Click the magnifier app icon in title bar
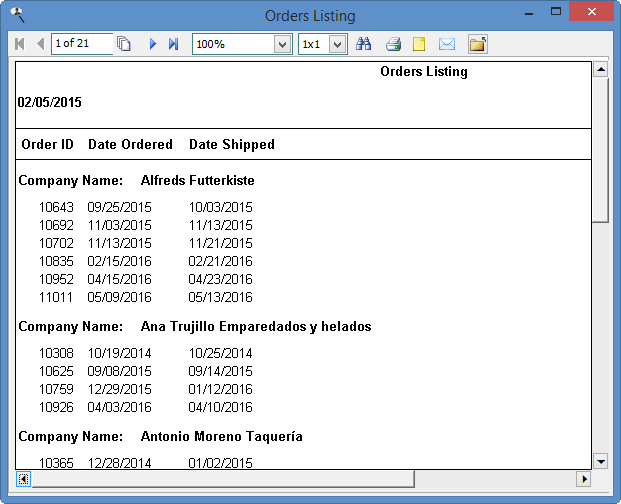 16,15
